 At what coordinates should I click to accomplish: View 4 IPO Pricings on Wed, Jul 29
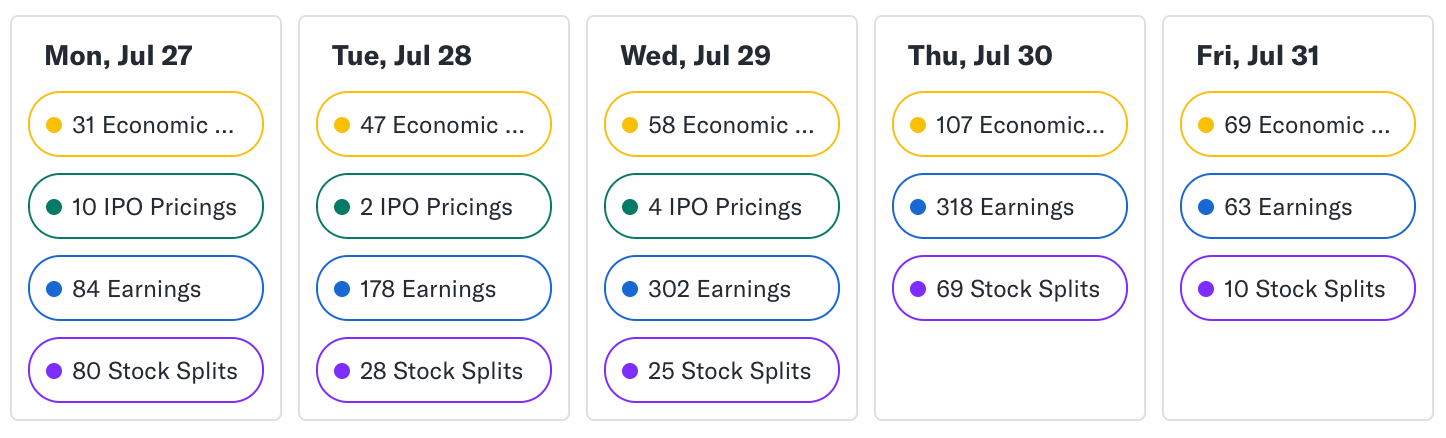point(722,206)
